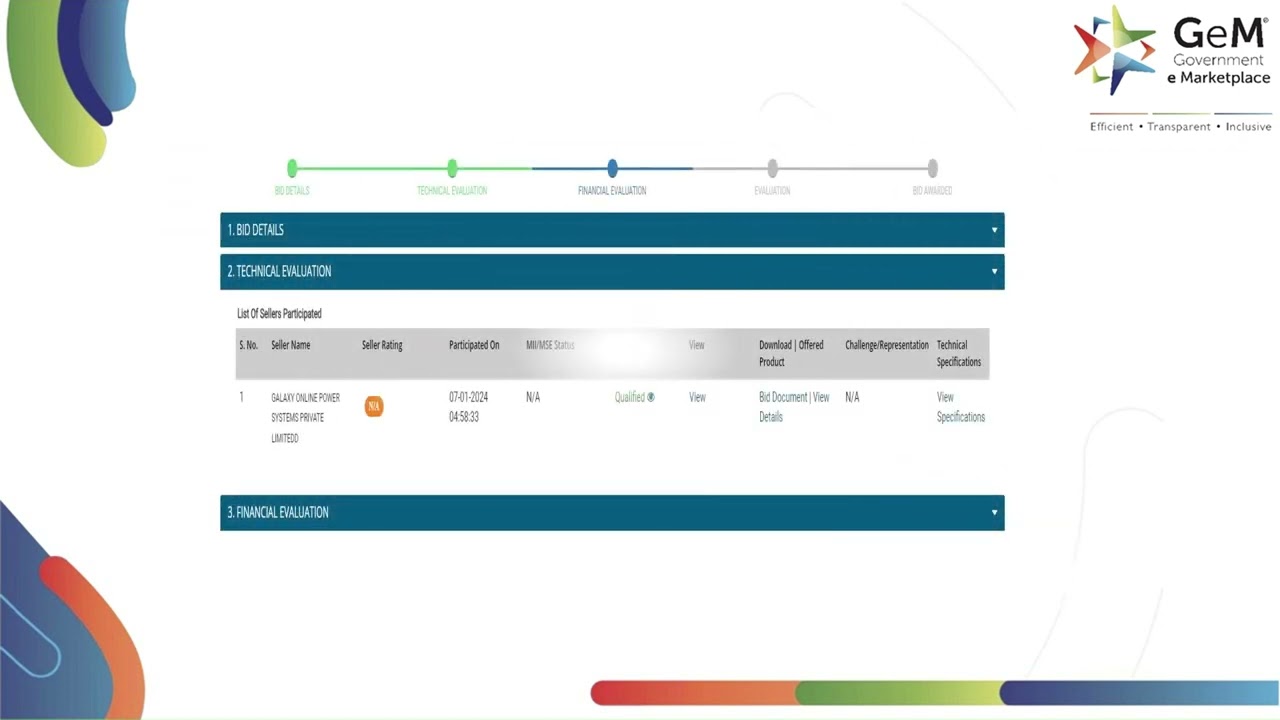Click the MII/MSE Status column header
The width and height of the screenshot is (1280, 720).
pyautogui.click(x=550, y=345)
